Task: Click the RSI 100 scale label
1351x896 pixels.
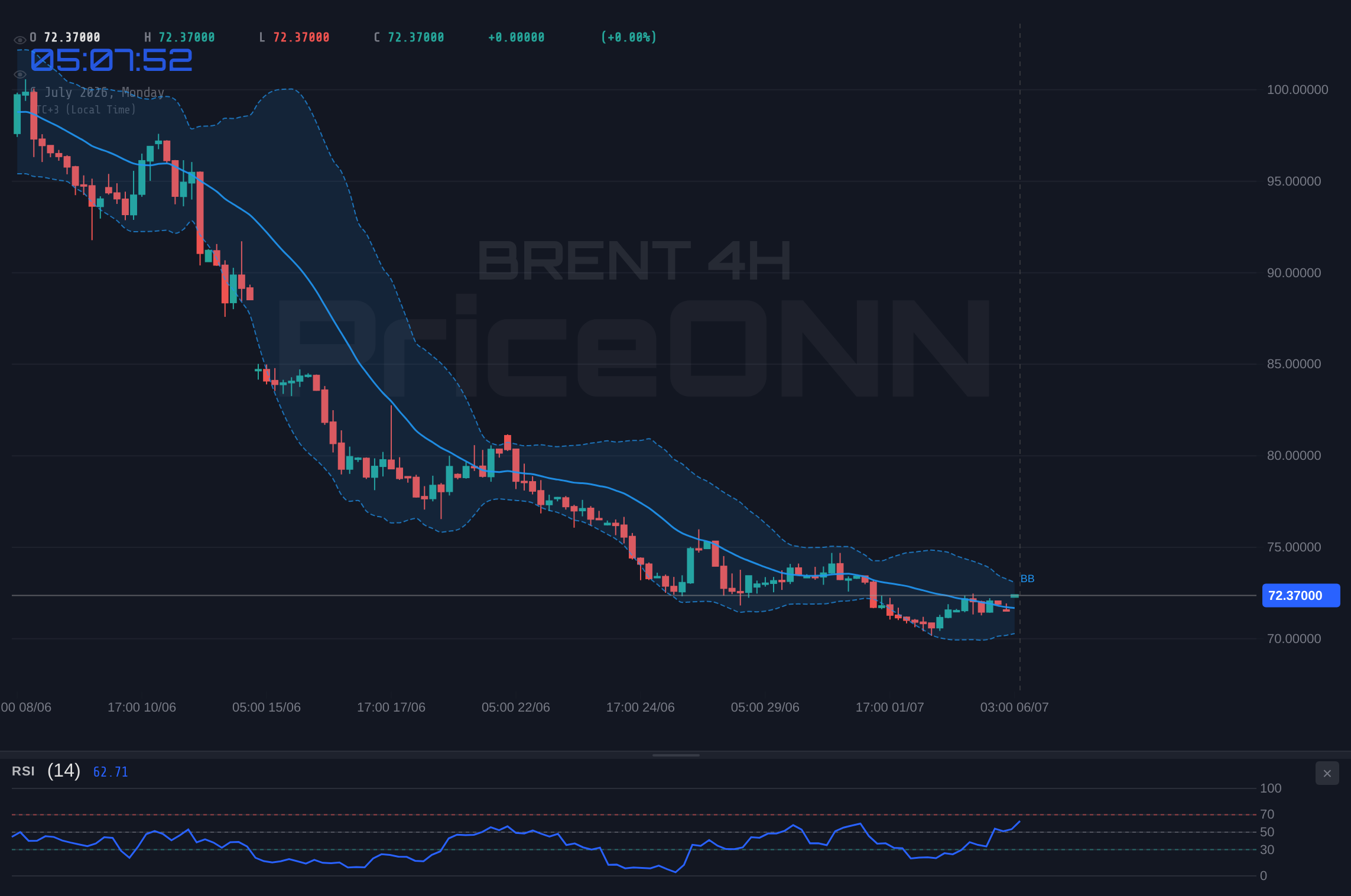Action: [x=1271, y=788]
